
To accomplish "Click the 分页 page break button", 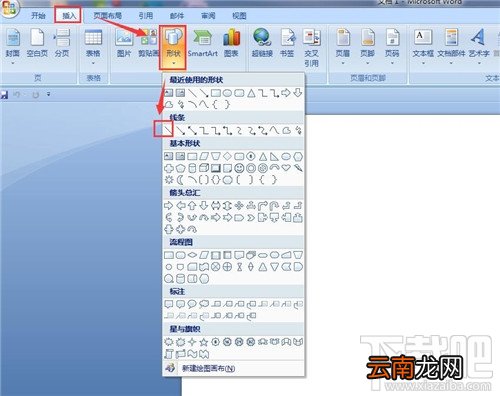I will [62, 43].
